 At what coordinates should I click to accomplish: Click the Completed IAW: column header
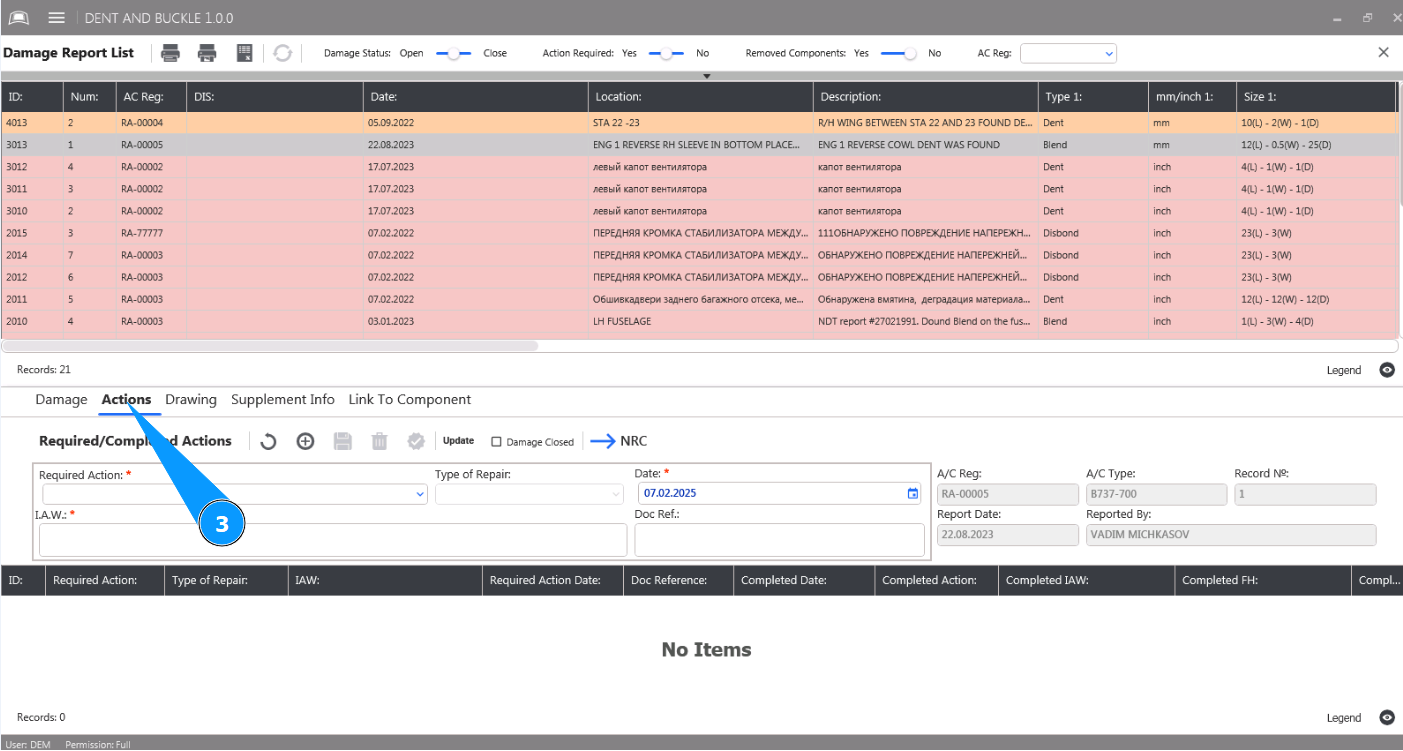pyautogui.click(x=1087, y=580)
